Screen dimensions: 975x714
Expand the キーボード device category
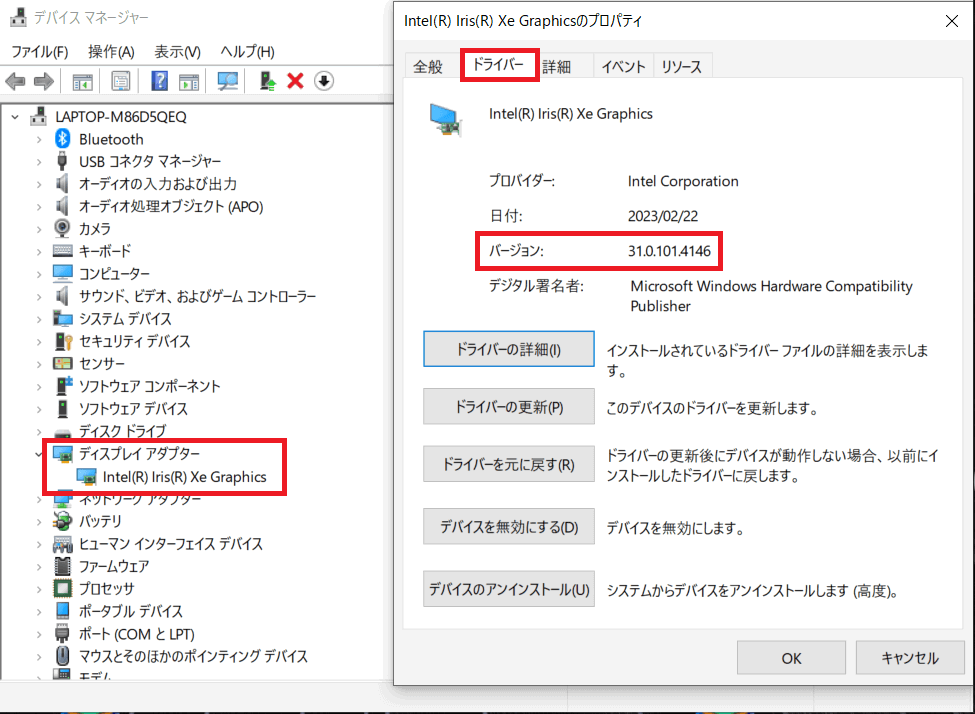click(39, 251)
